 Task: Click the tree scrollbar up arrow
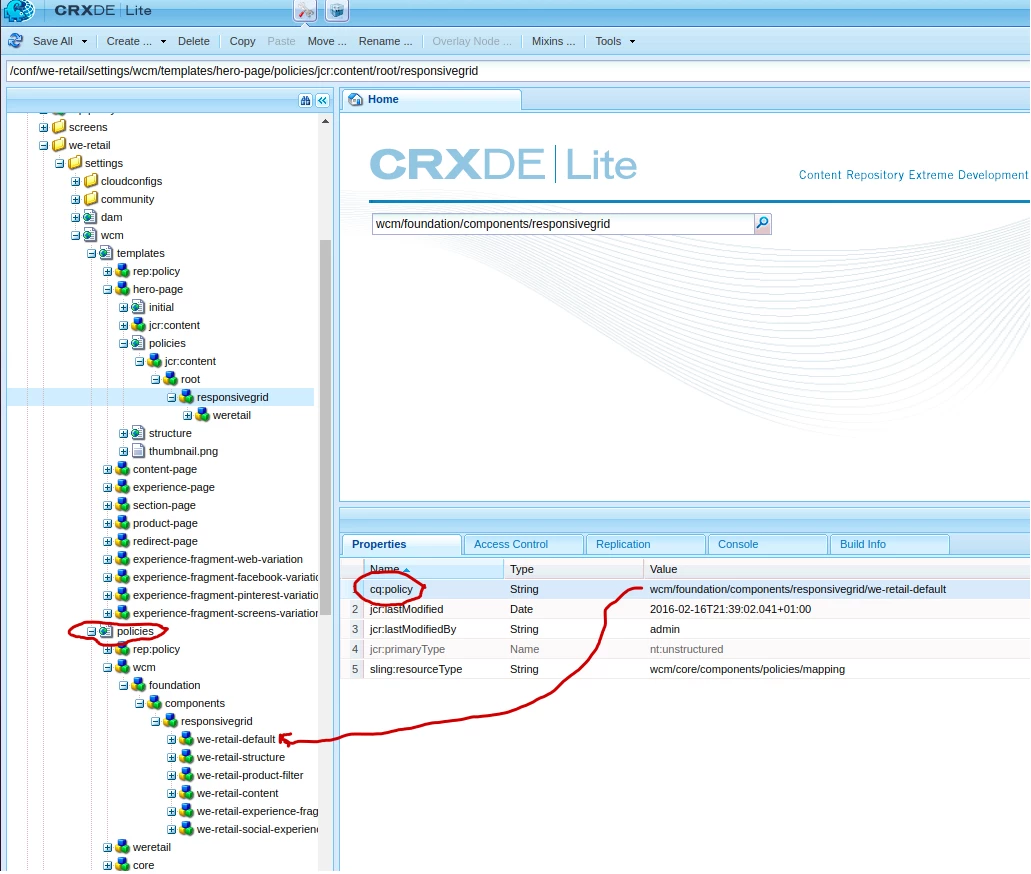coord(325,121)
